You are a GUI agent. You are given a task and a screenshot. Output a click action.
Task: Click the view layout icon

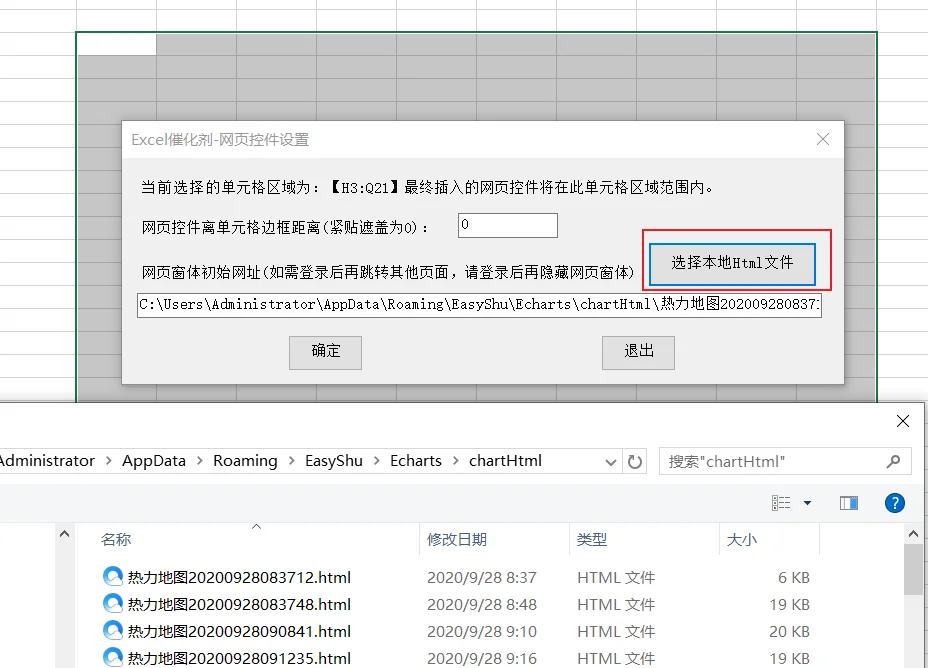click(x=781, y=504)
